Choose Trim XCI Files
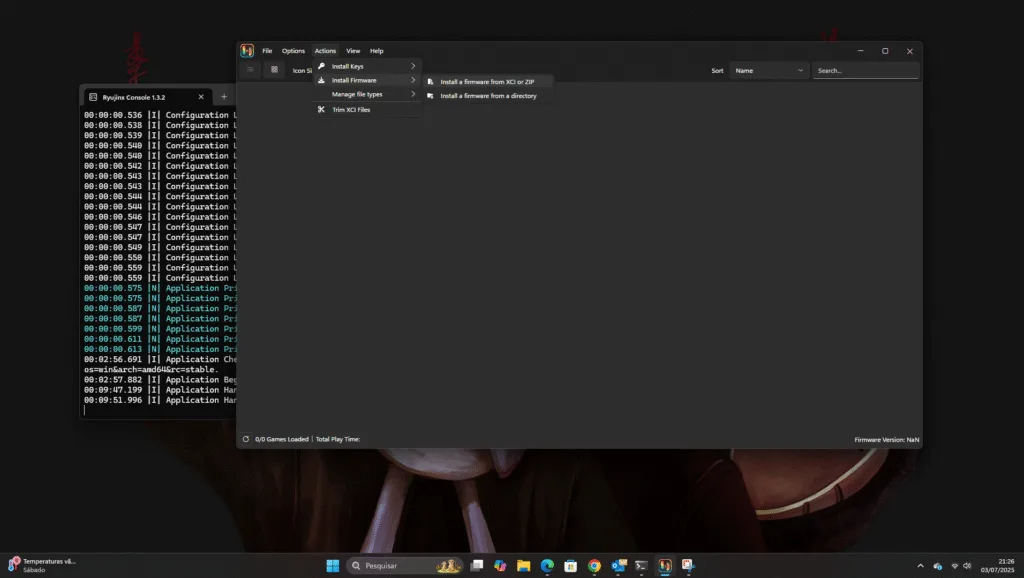The width and height of the screenshot is (1024, 578). (x=367, y=110)
